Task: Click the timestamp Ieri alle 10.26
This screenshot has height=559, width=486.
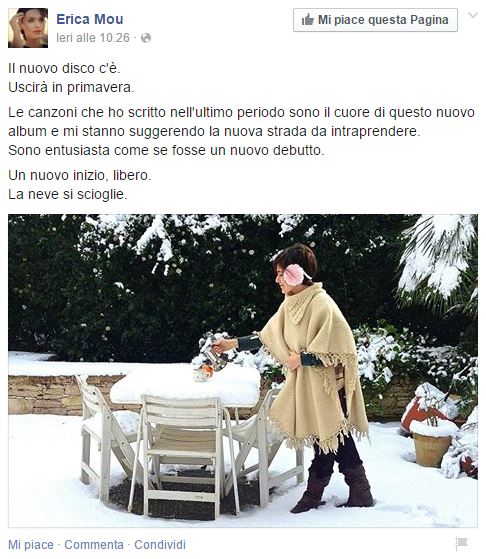Action: 93,38
